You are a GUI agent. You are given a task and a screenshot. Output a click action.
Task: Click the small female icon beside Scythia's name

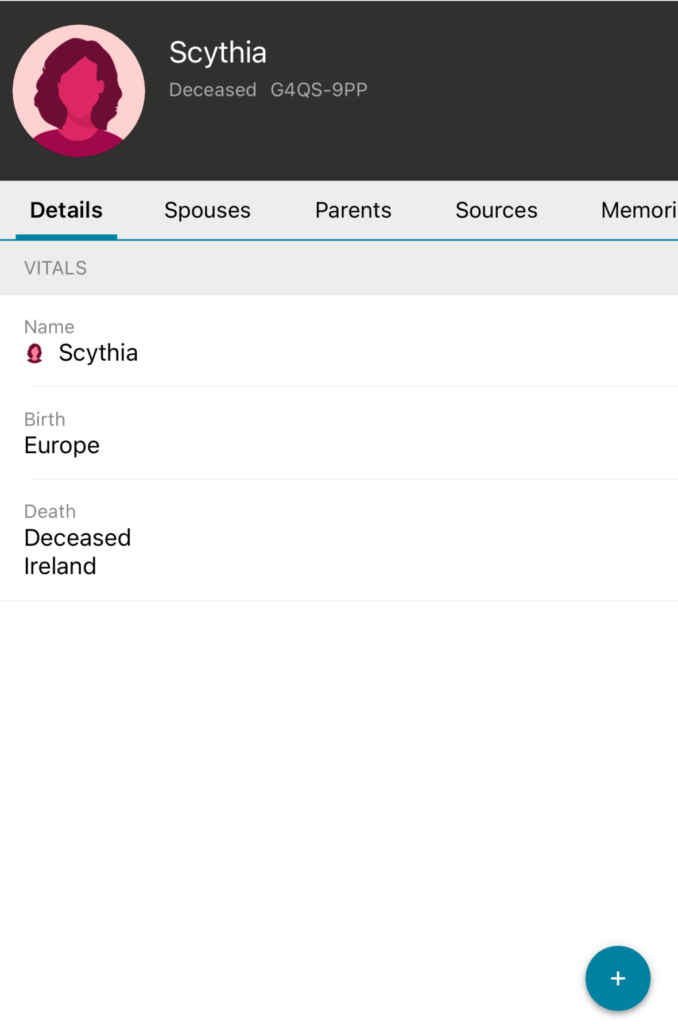click(x=35, y=353)
